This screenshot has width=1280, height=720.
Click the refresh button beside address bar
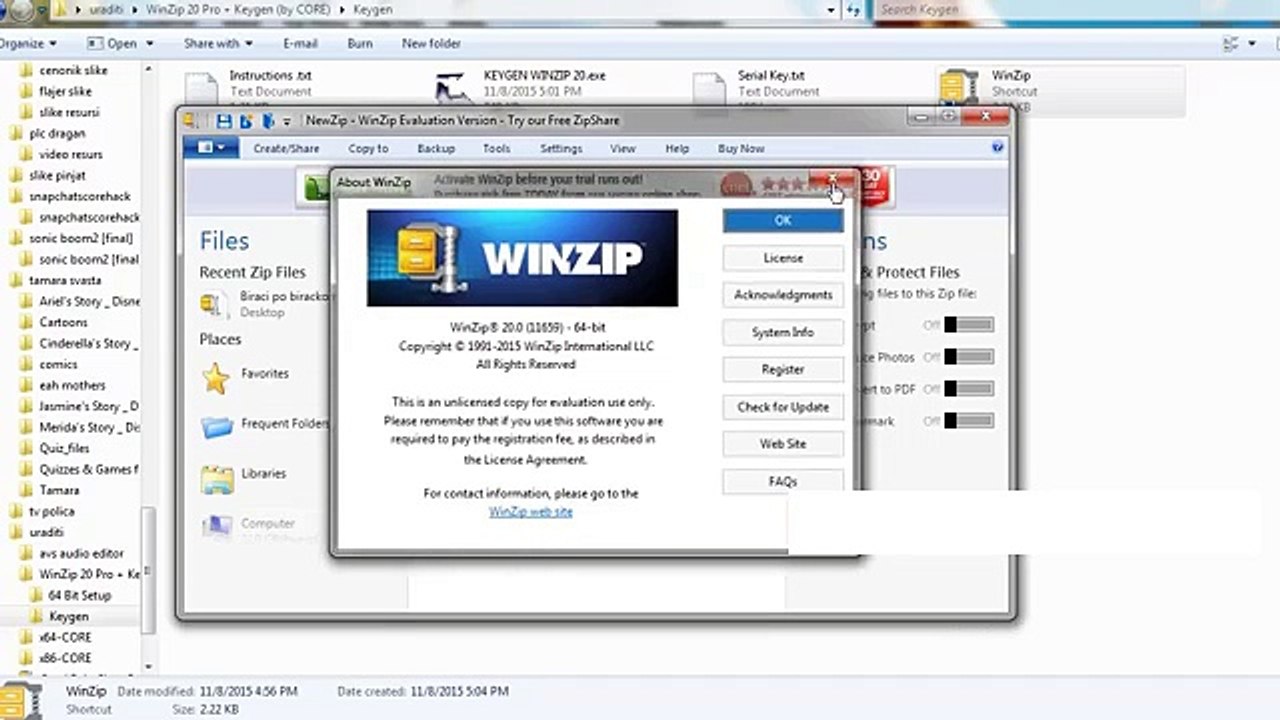tap(853, 10)
